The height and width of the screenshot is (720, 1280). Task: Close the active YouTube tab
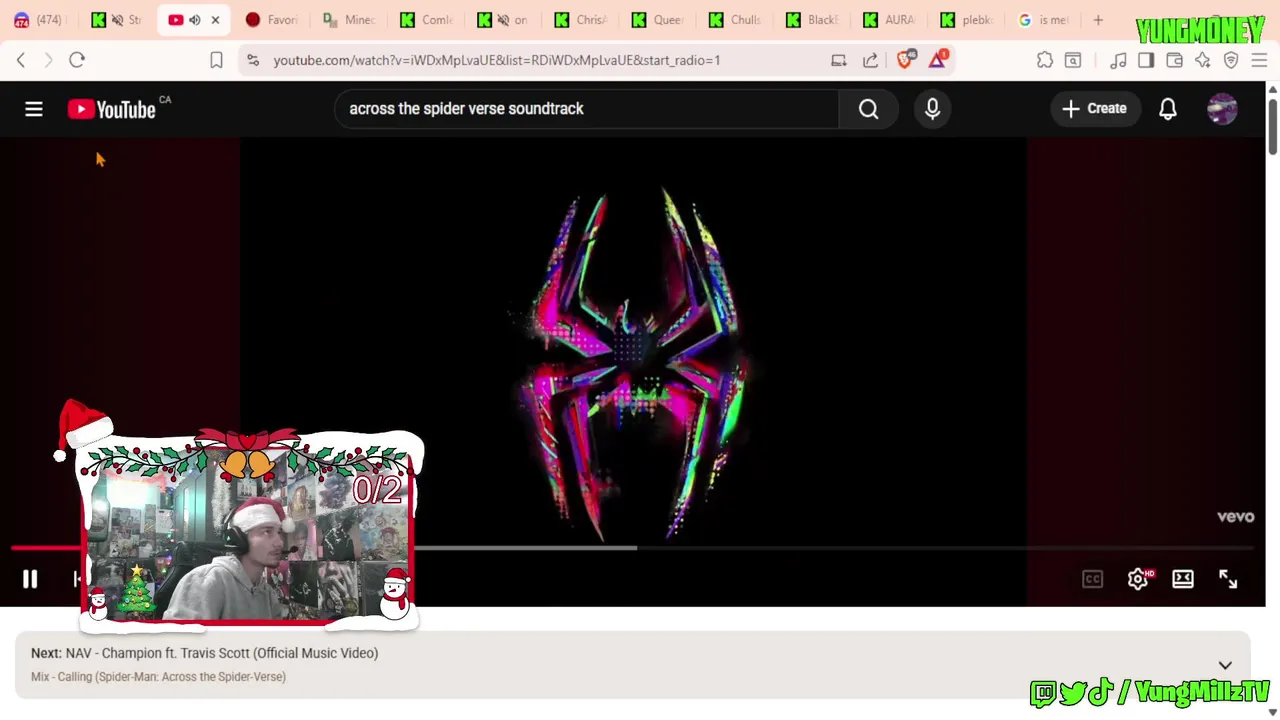point(215,20)
